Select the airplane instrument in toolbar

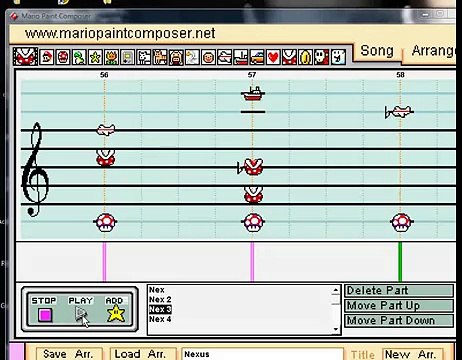[225, 57]
